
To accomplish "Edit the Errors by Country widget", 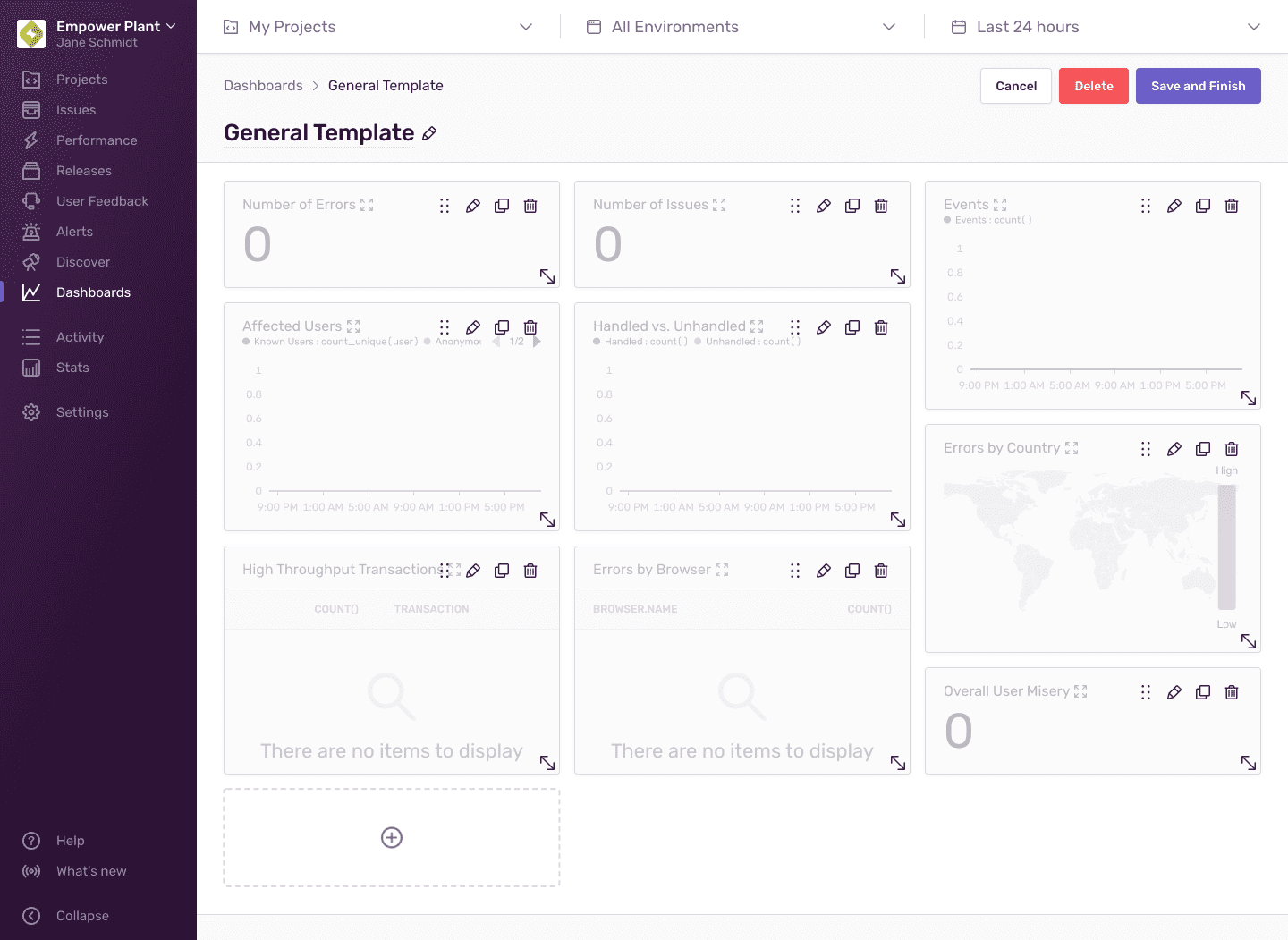I will [1174, 449].
